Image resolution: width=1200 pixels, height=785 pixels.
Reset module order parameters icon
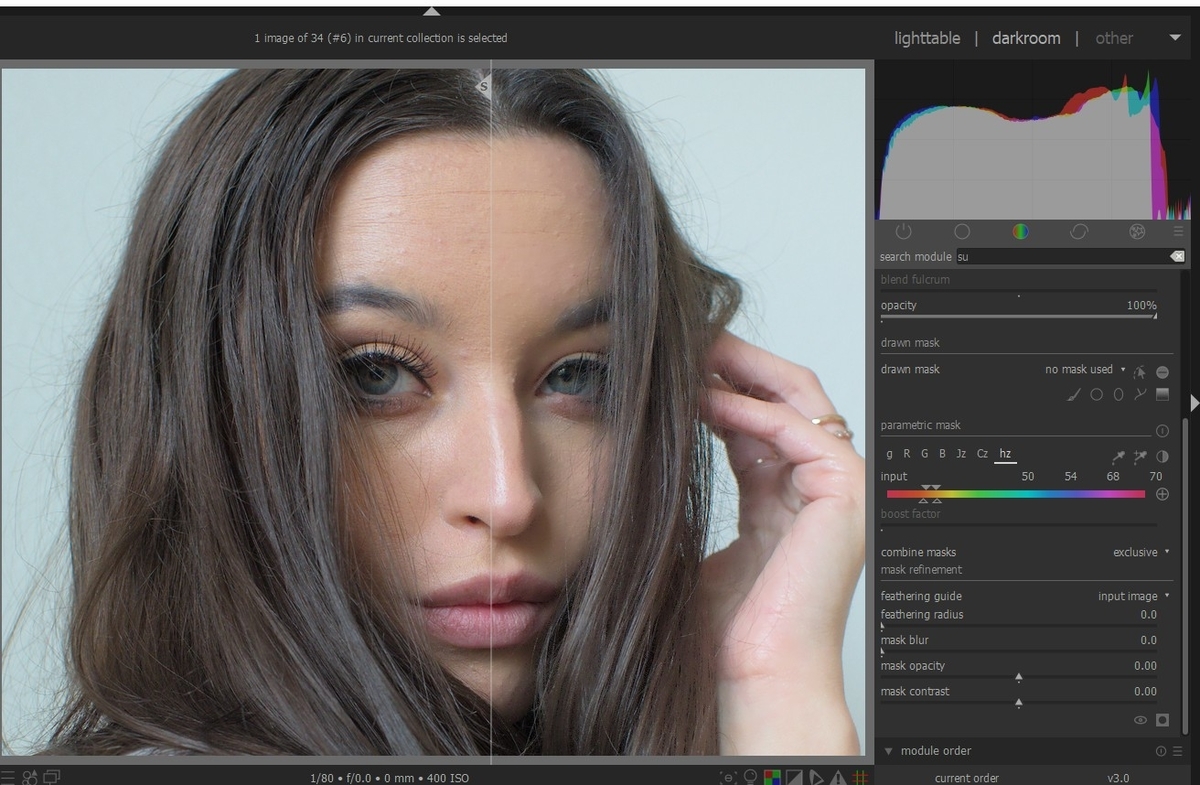[x=1161, y=751]
